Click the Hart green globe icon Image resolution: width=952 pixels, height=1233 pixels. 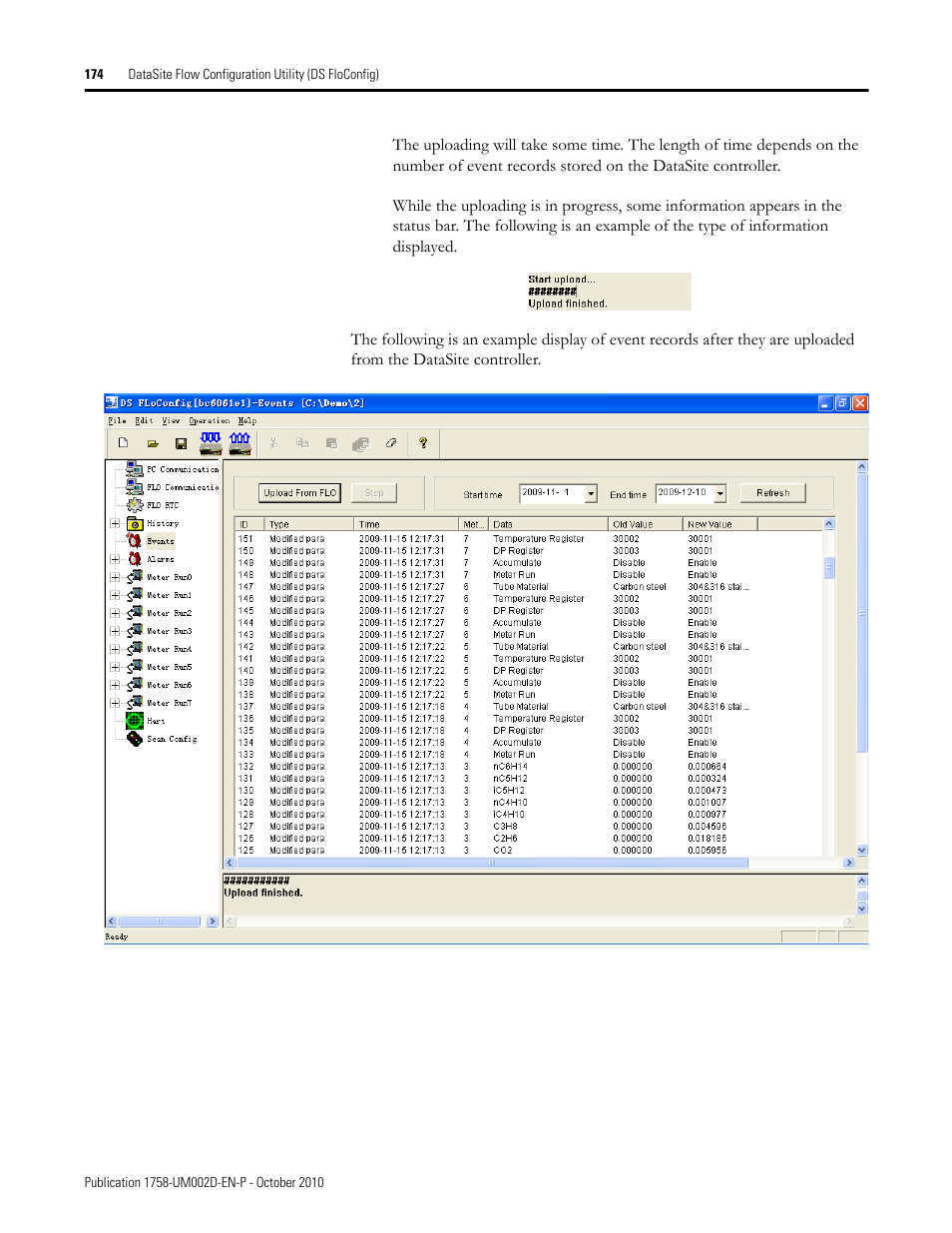pos(135,720)
